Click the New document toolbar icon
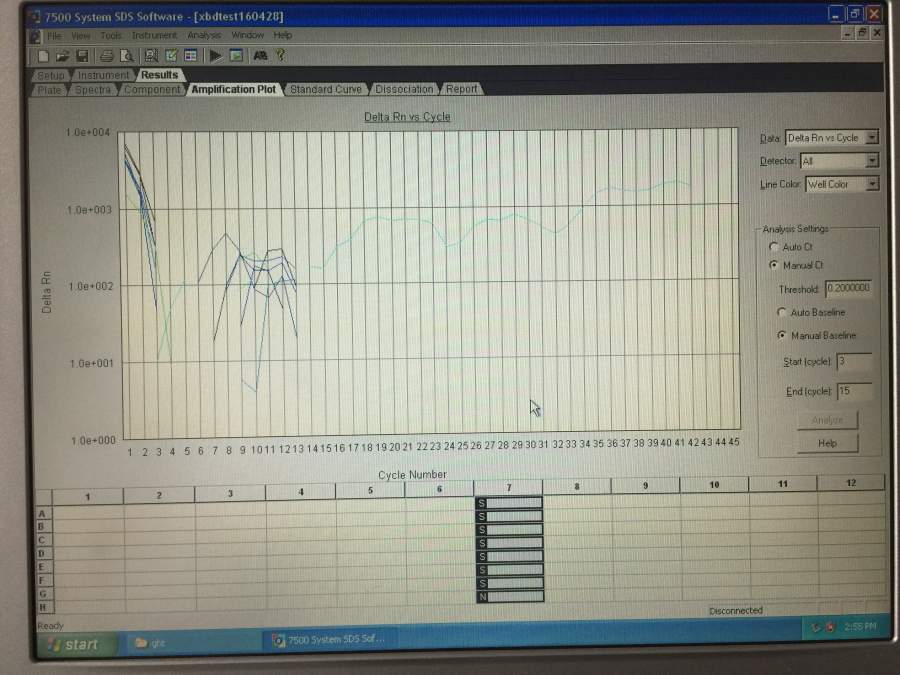 pyautogui.click(x=43, y=56)
